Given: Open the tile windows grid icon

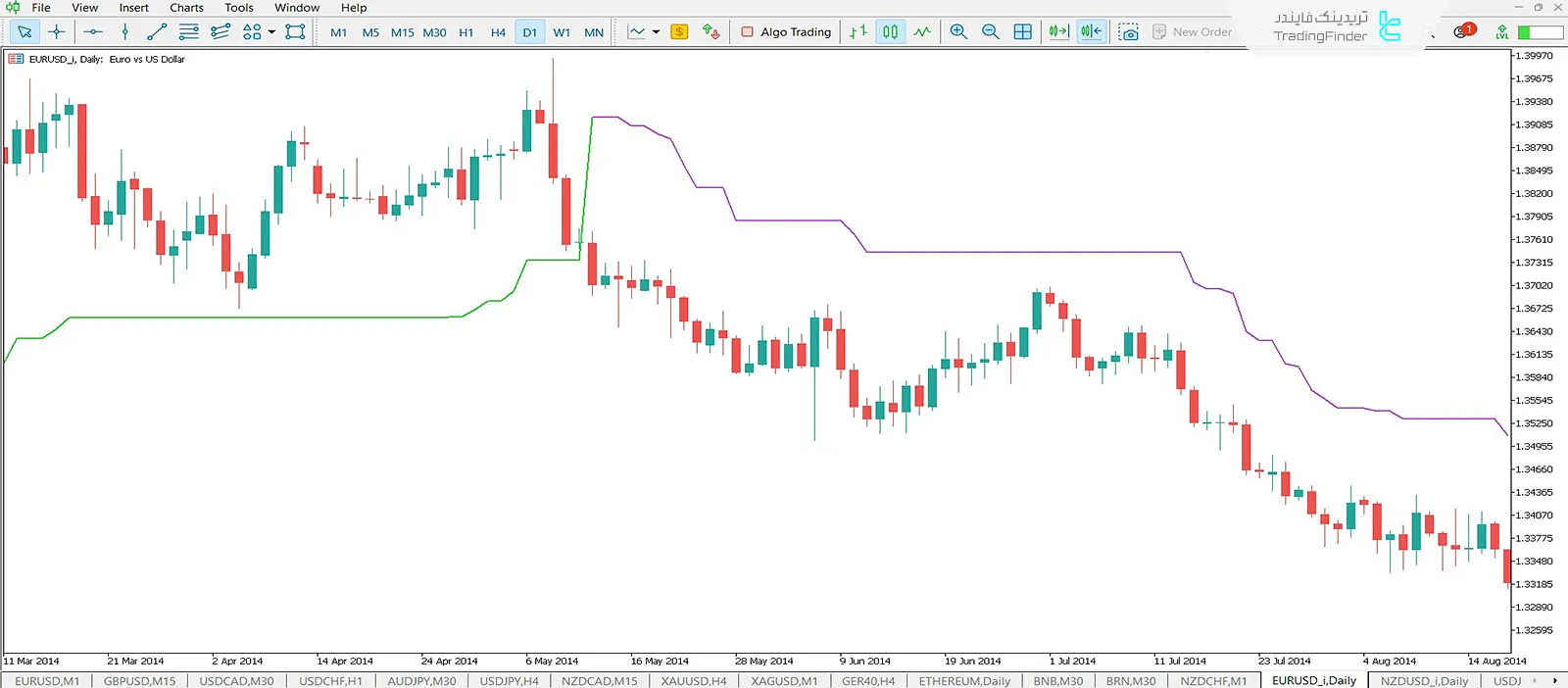Looking at the screenshot, I should [1023, 32].
